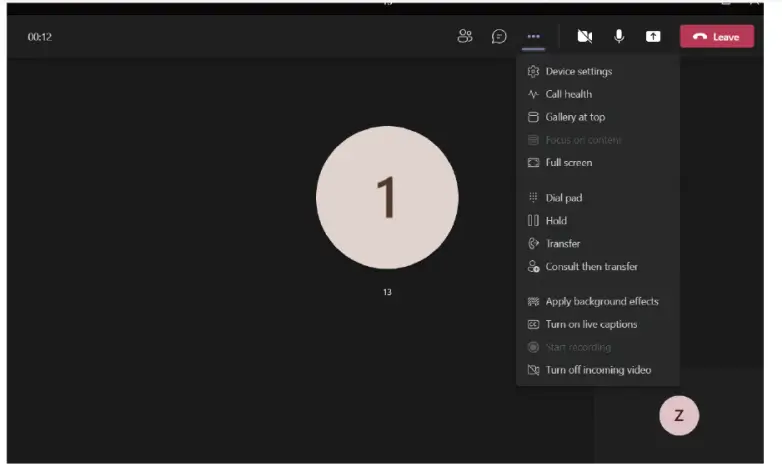Image resolution: width=782 pixels, height=471 pixels.
Task: Click the incoming video off icon
Action: point(533,370)
